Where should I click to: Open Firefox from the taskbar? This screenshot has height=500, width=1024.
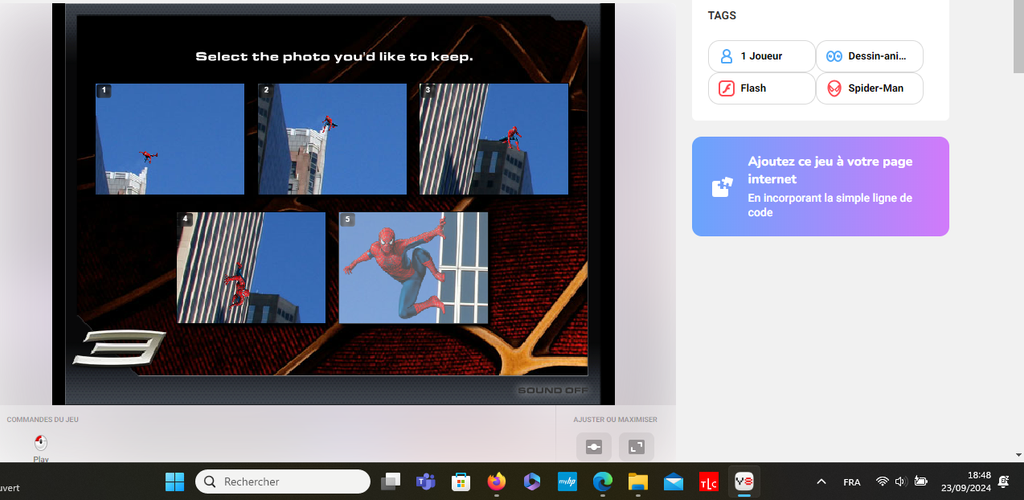[x=497, y=481]
